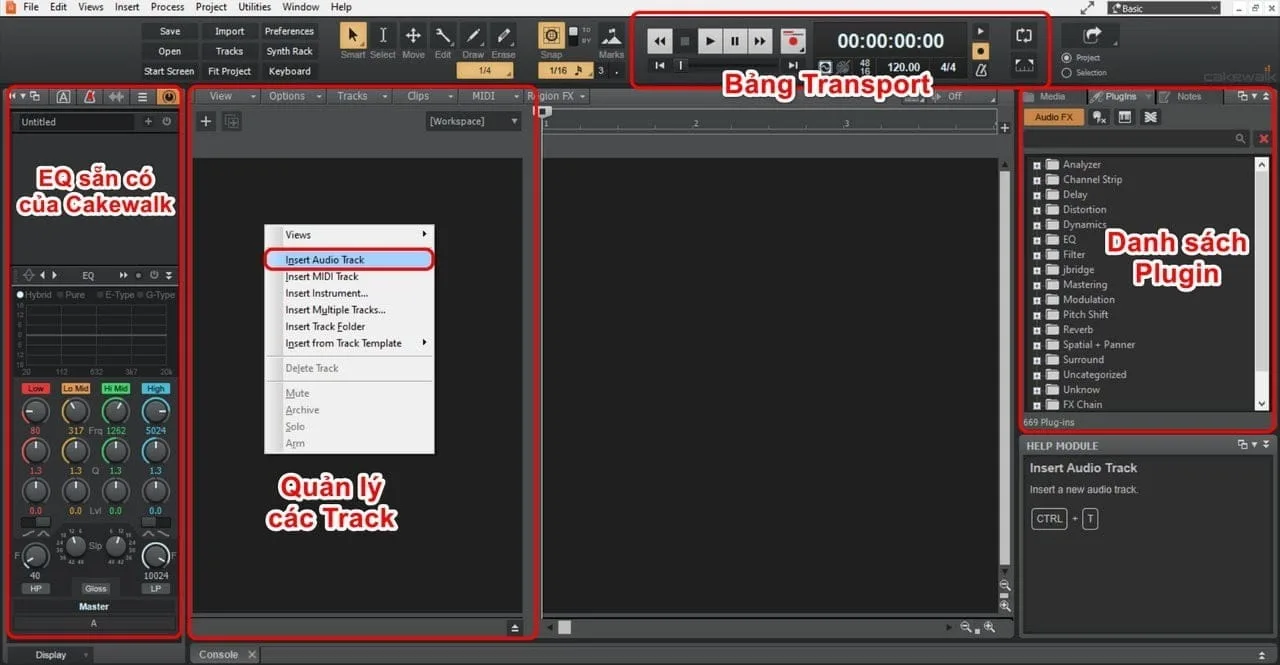
Task: Jump to project start button
Action: pyautogui.click(x=660, y=65)
